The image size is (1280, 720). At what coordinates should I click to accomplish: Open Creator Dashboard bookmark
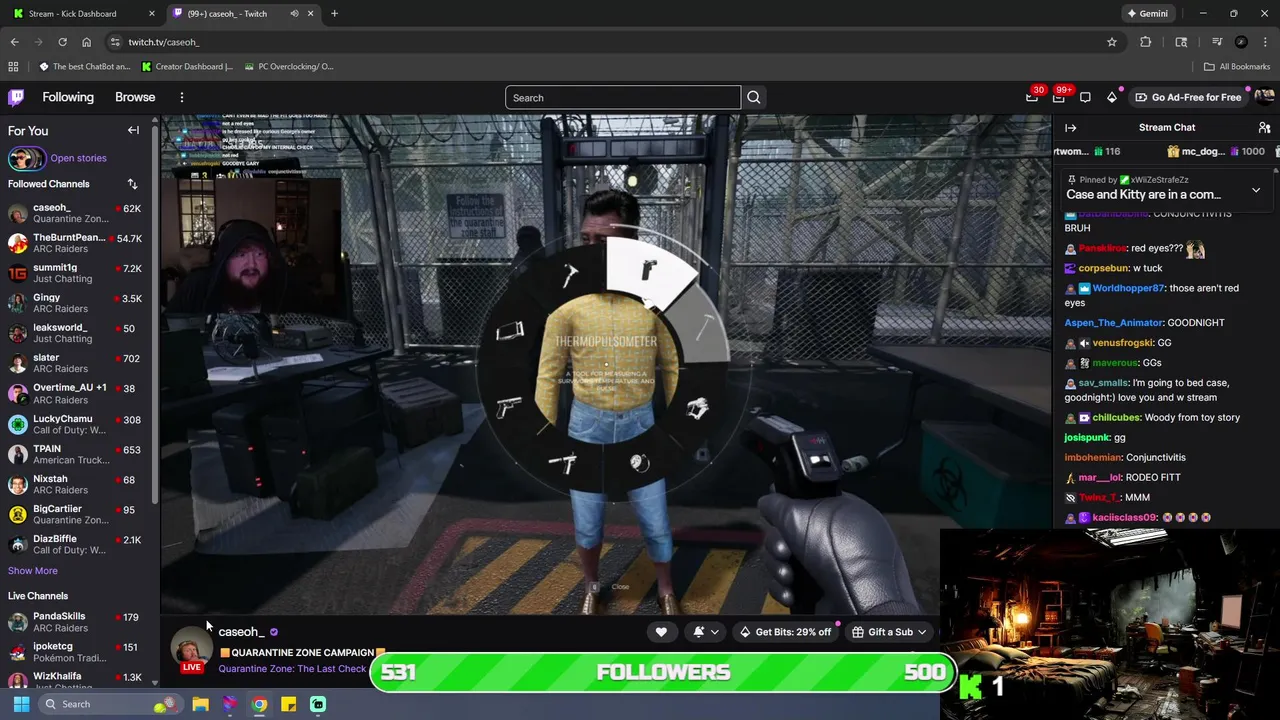[187, 66]
